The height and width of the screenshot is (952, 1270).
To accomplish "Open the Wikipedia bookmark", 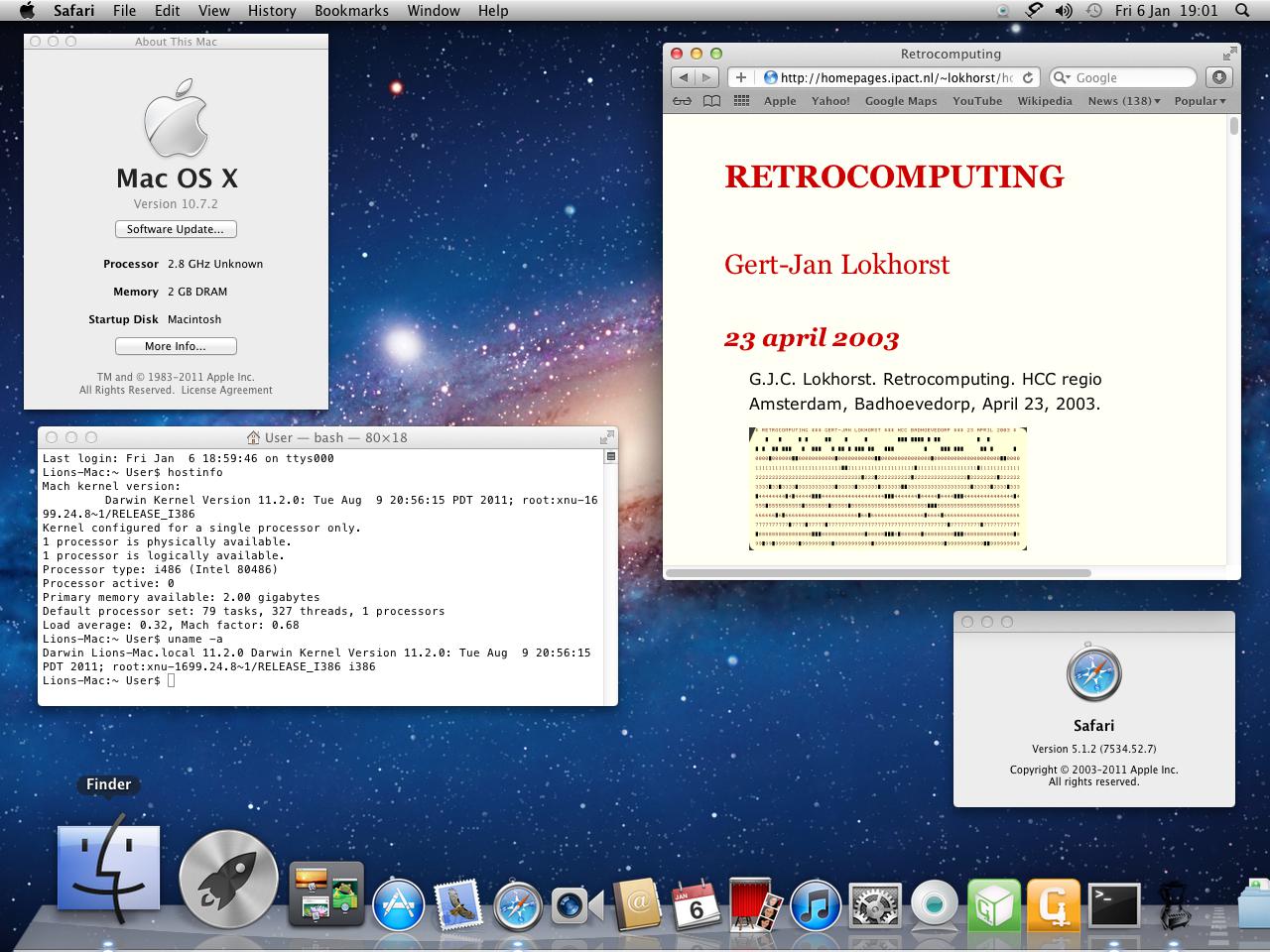I will [1045, 101].
